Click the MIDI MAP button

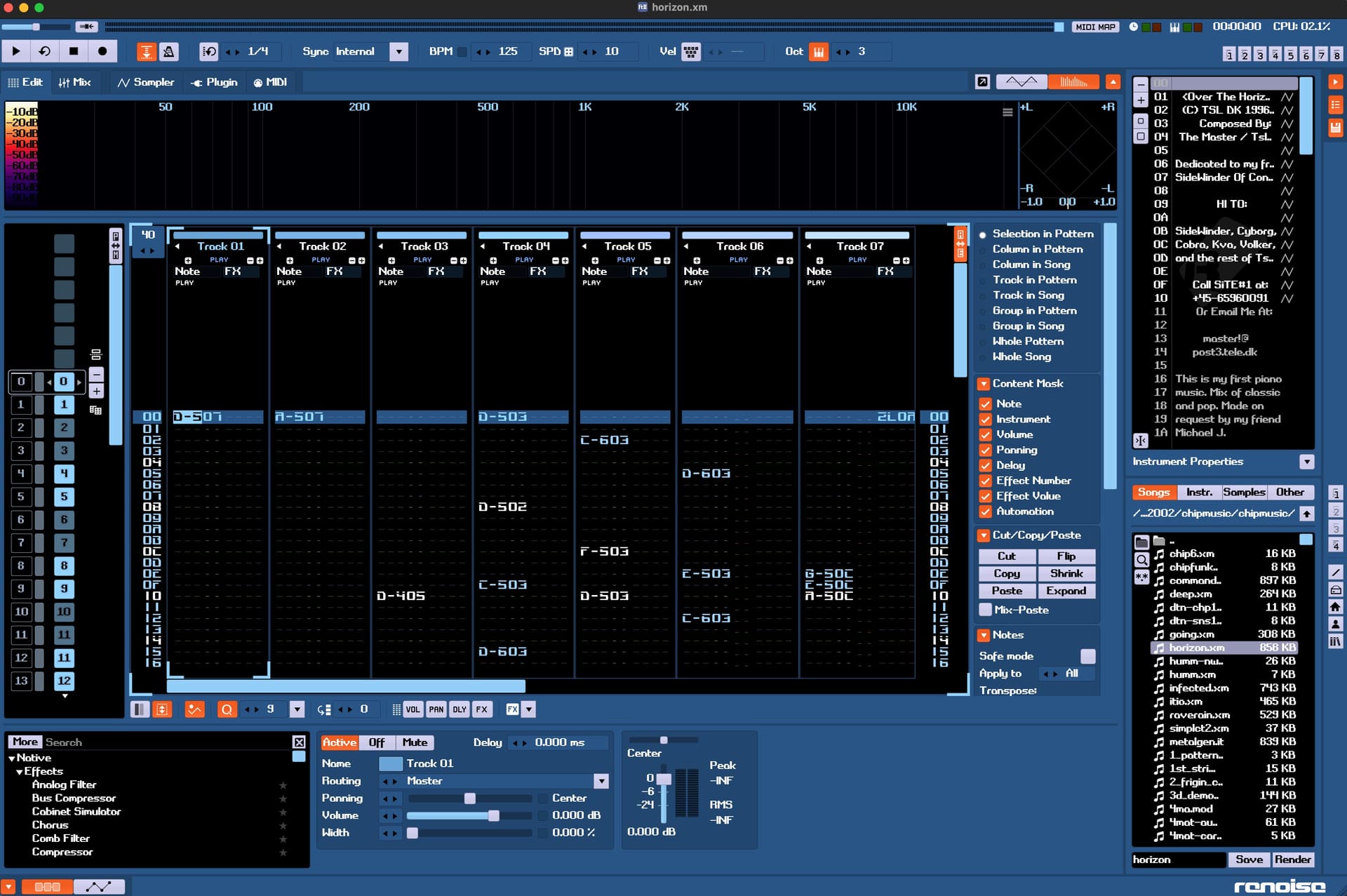(1095, 27)
